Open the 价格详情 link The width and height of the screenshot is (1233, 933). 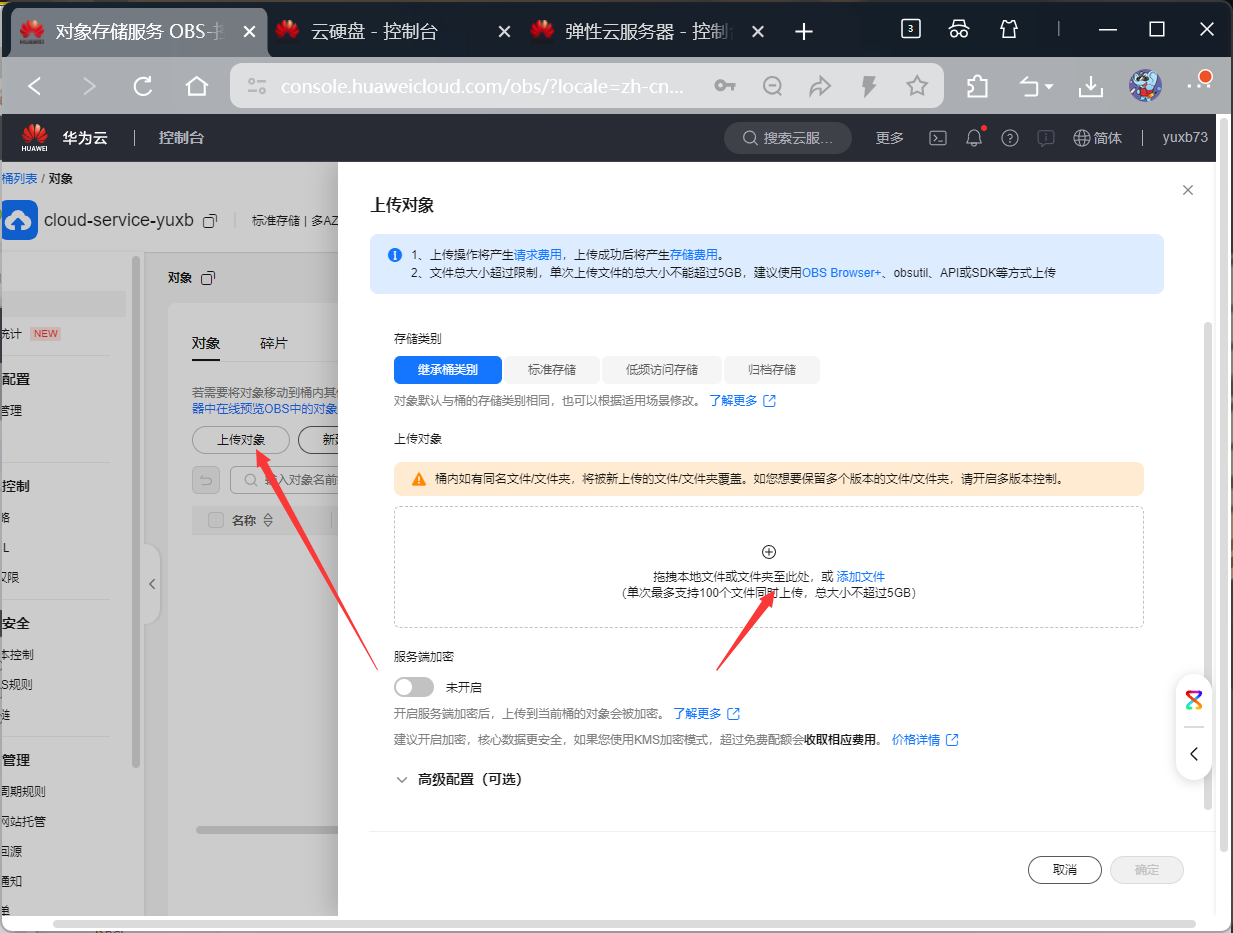(x=925, y=740)
